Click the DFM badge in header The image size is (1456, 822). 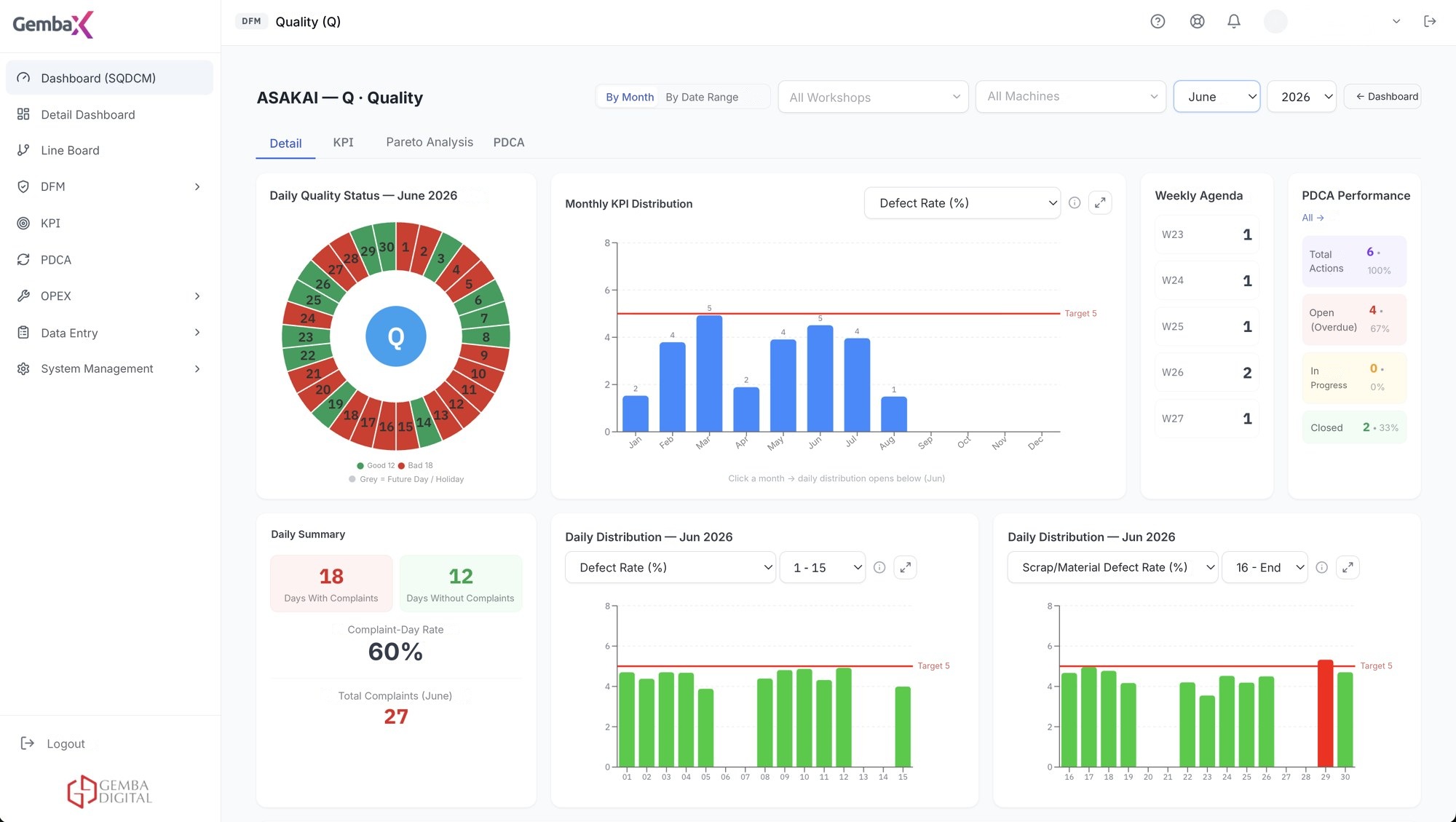(x=251, y=21)
